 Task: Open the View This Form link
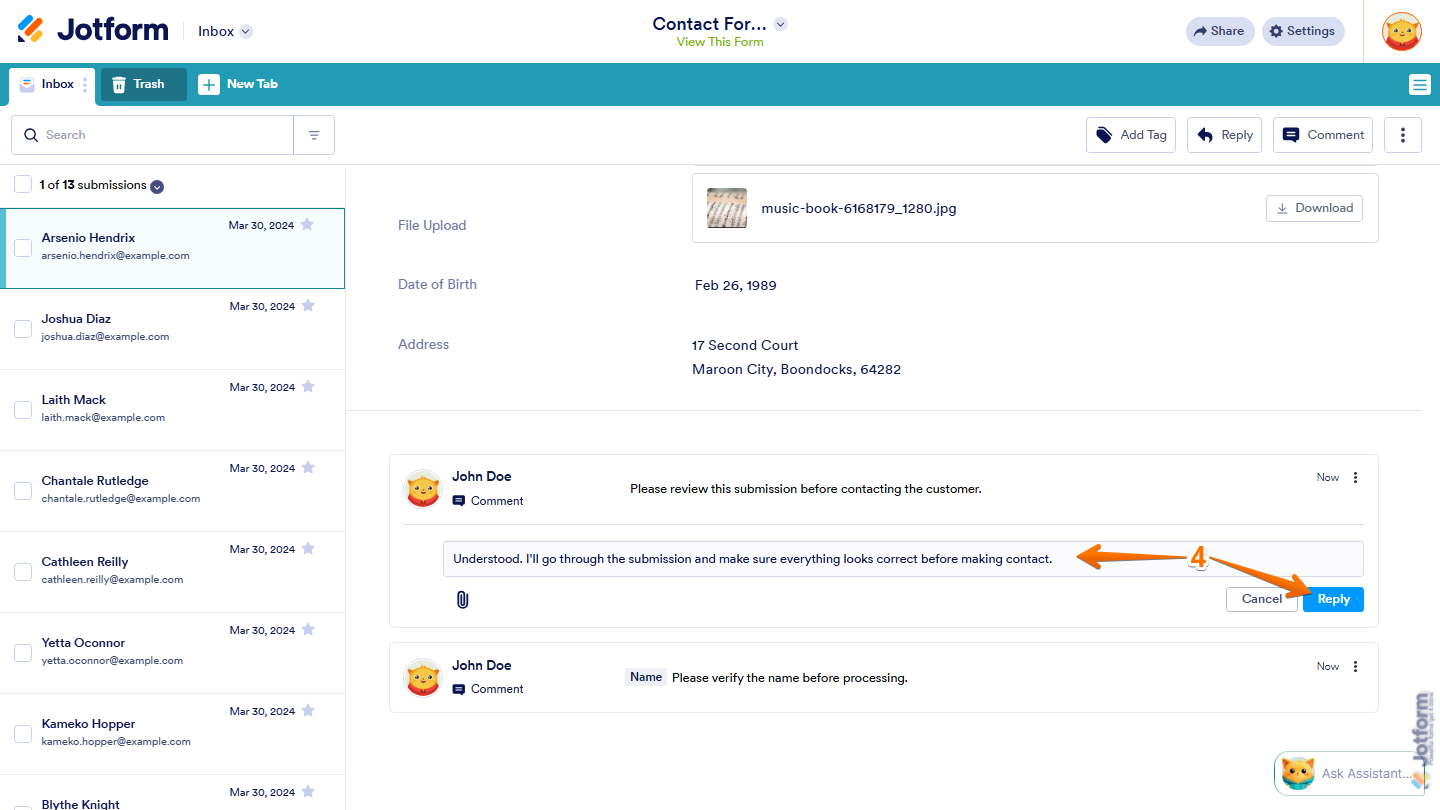tap(720, 42)
